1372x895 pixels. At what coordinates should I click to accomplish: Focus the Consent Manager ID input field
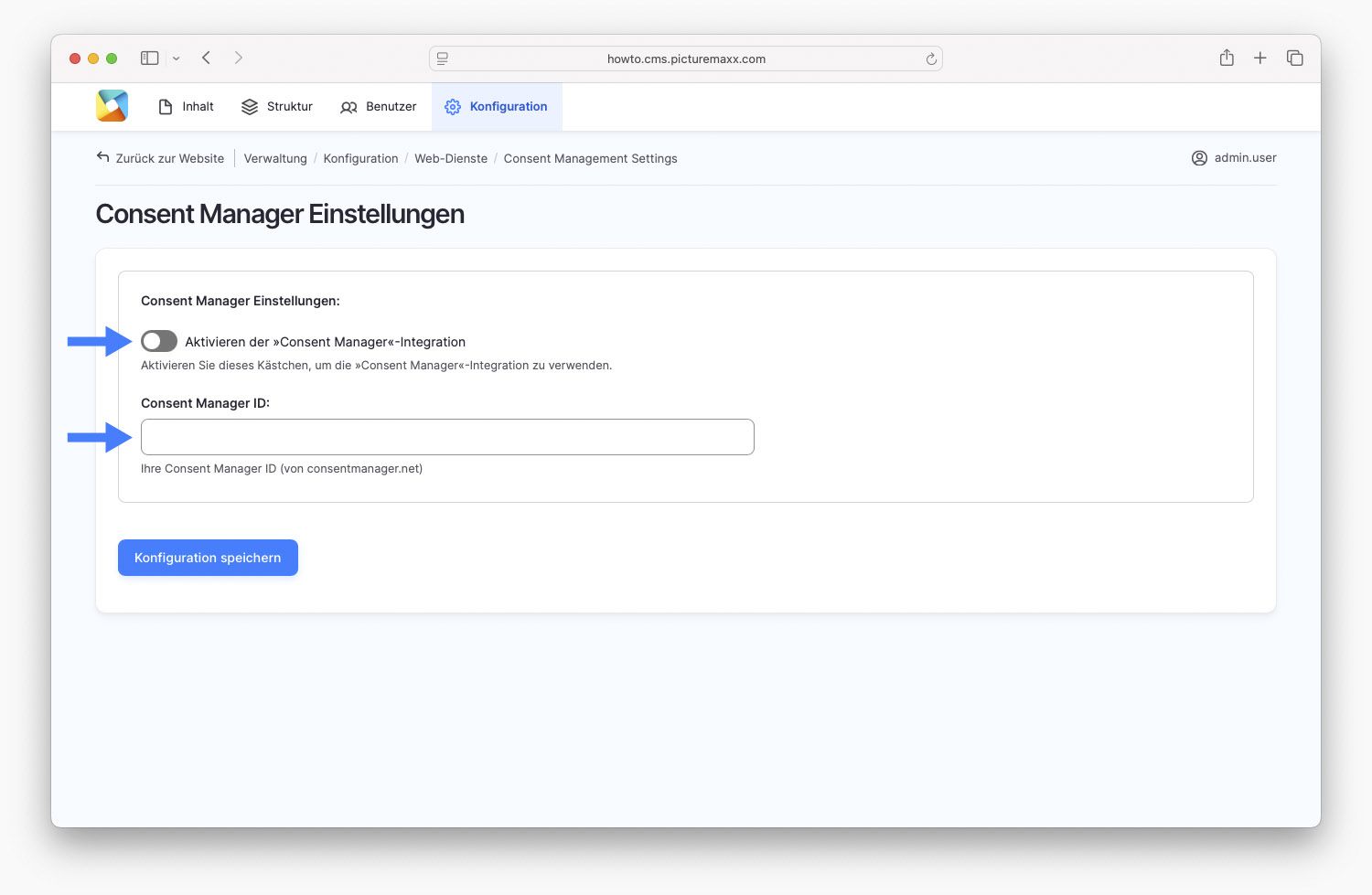pyautogui.click(x=447, y=437)
